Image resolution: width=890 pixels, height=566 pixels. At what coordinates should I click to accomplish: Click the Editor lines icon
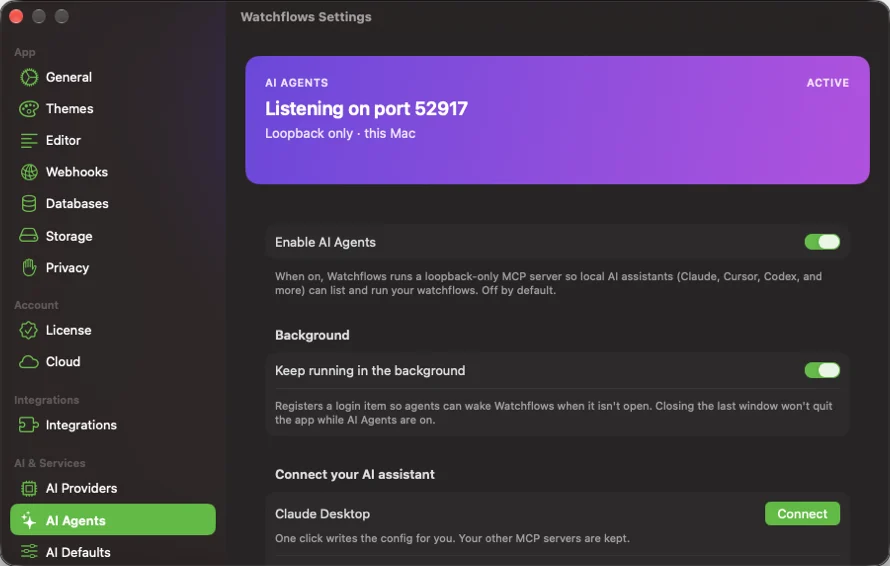point(29,140)
